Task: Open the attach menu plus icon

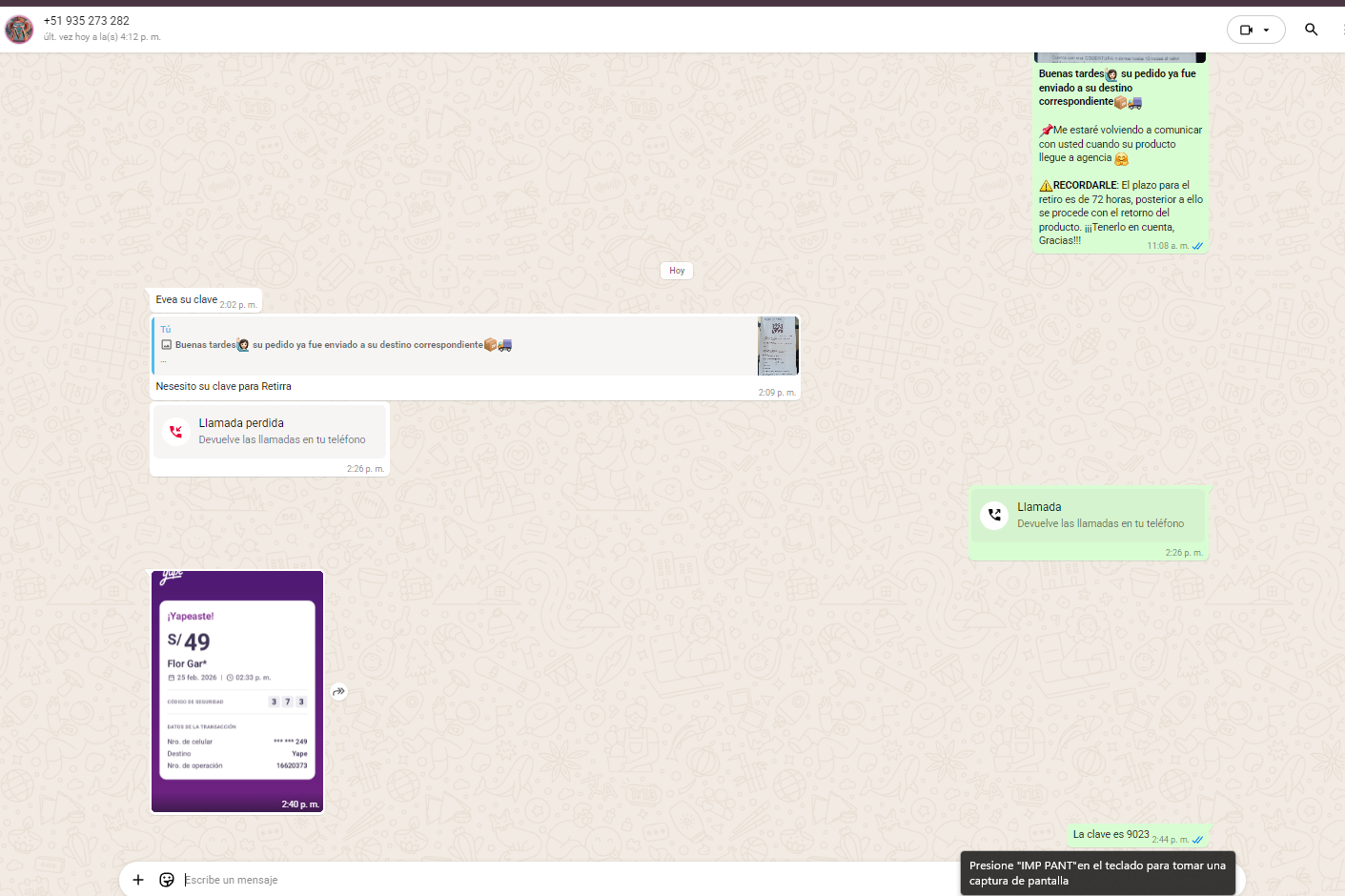Action: coord(138,880)
